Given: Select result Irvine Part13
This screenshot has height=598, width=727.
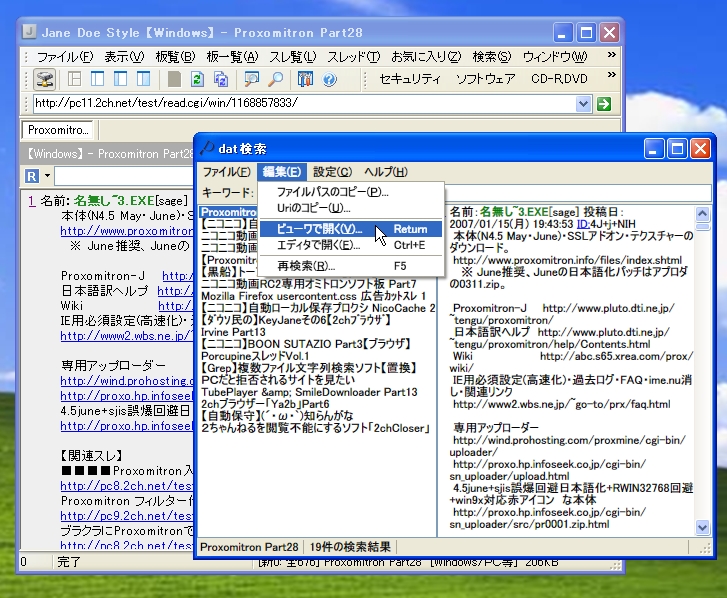Looking at the screenshot, I should click(233, 332).
